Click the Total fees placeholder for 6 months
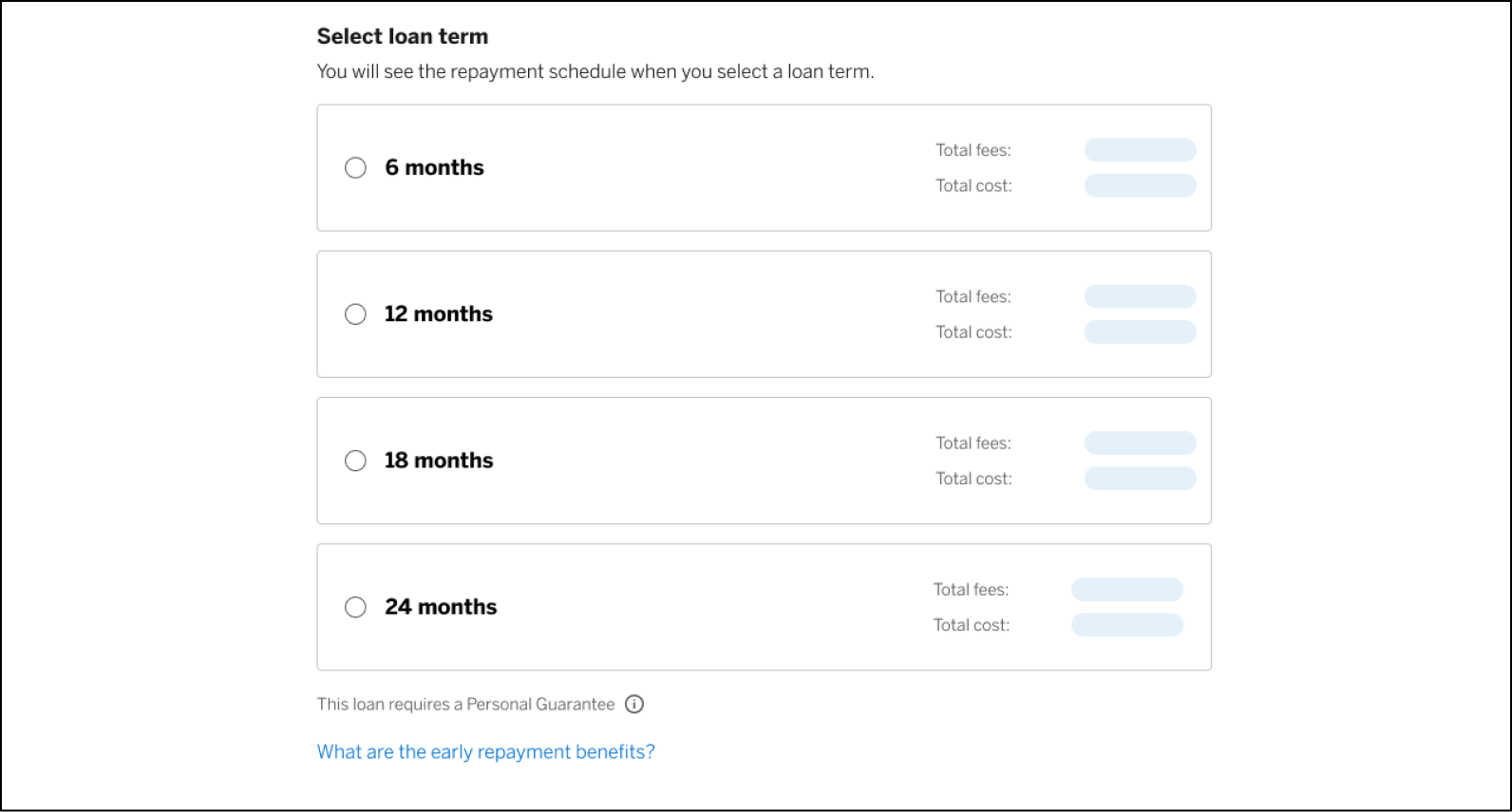 point(1140,149)
